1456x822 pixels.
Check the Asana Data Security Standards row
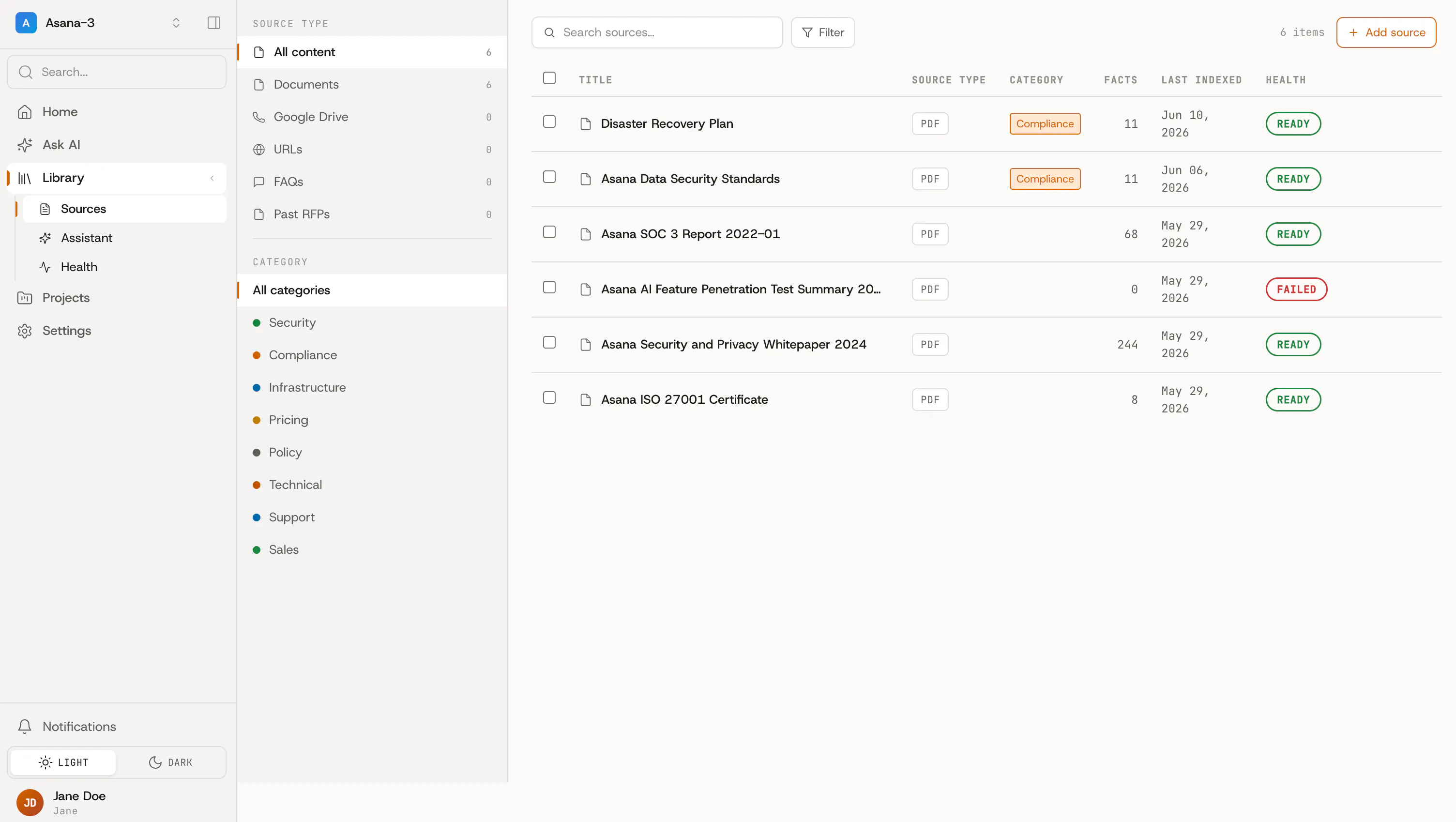click(x=549, y=177)
